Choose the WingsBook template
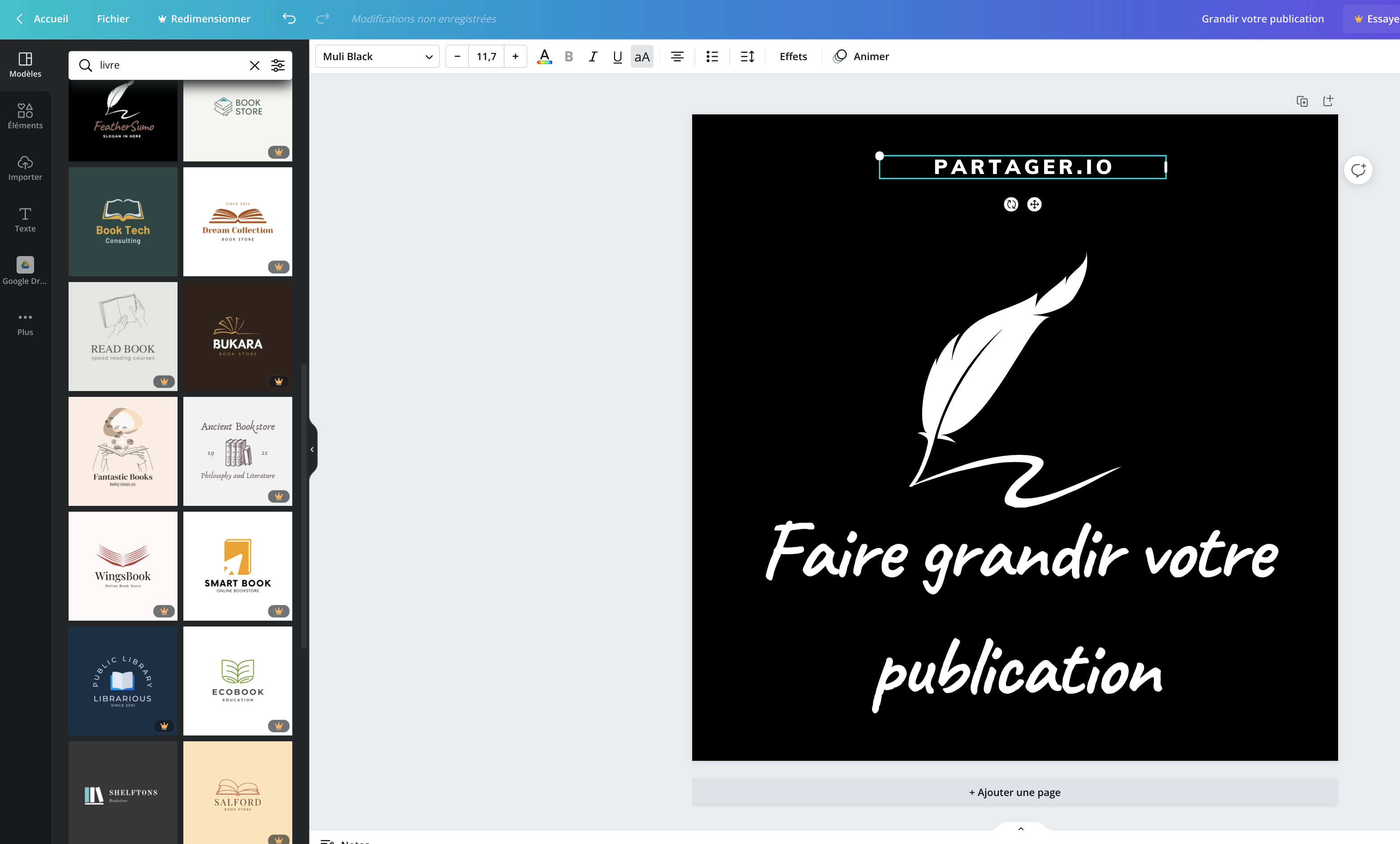 [123, 566]
